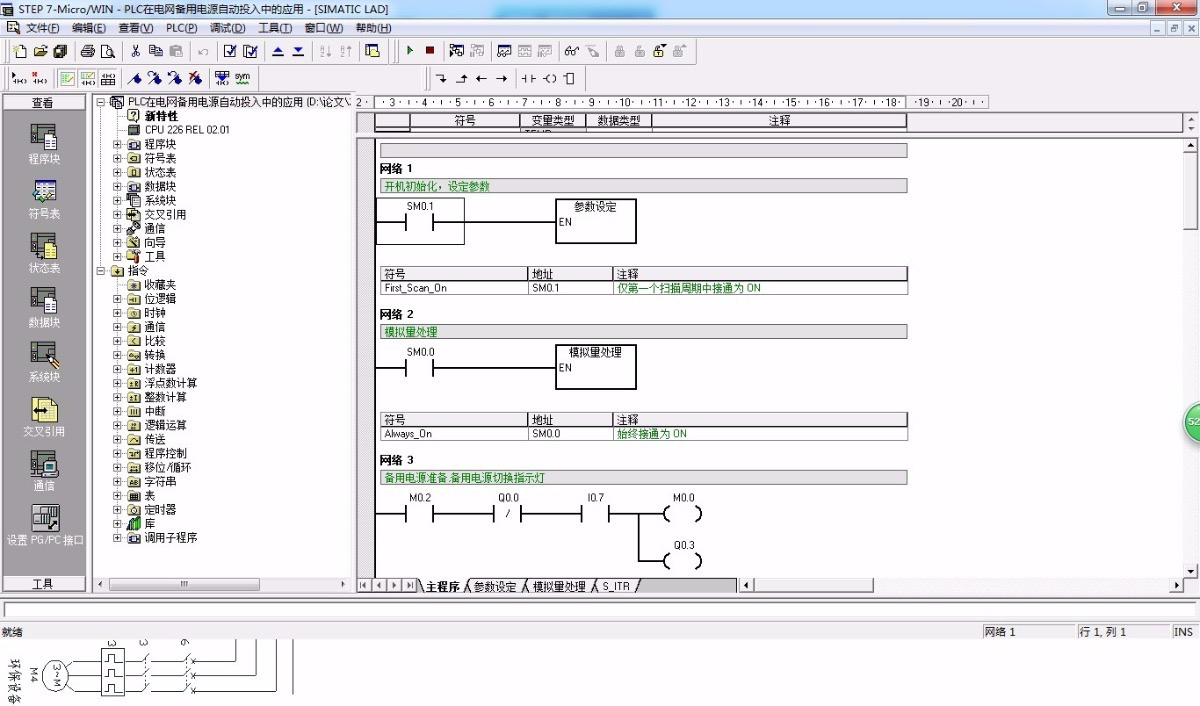Toggle network comments display icon

tap(87, 78)
